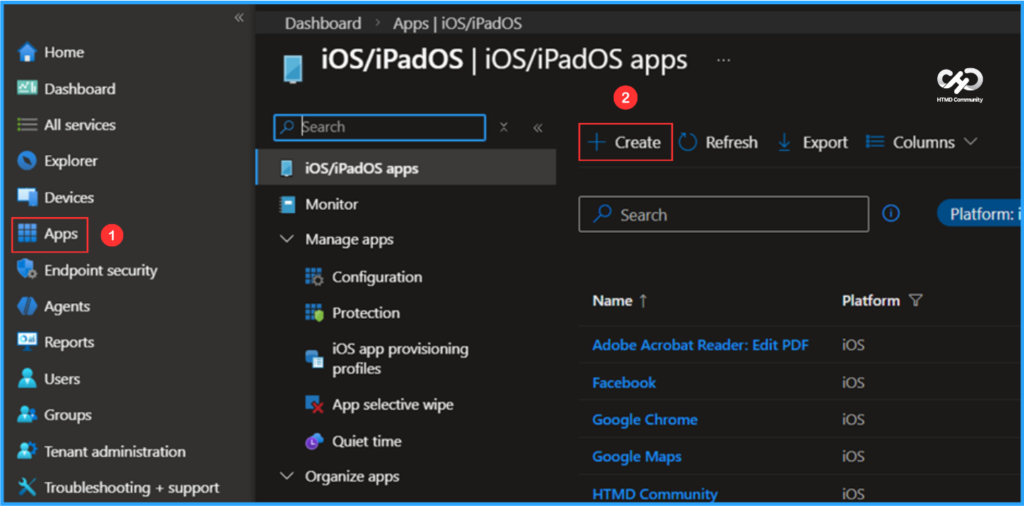Click the Configuration gear grid icon
This screenshot has height=506, width=1024.
coord(314,277)
